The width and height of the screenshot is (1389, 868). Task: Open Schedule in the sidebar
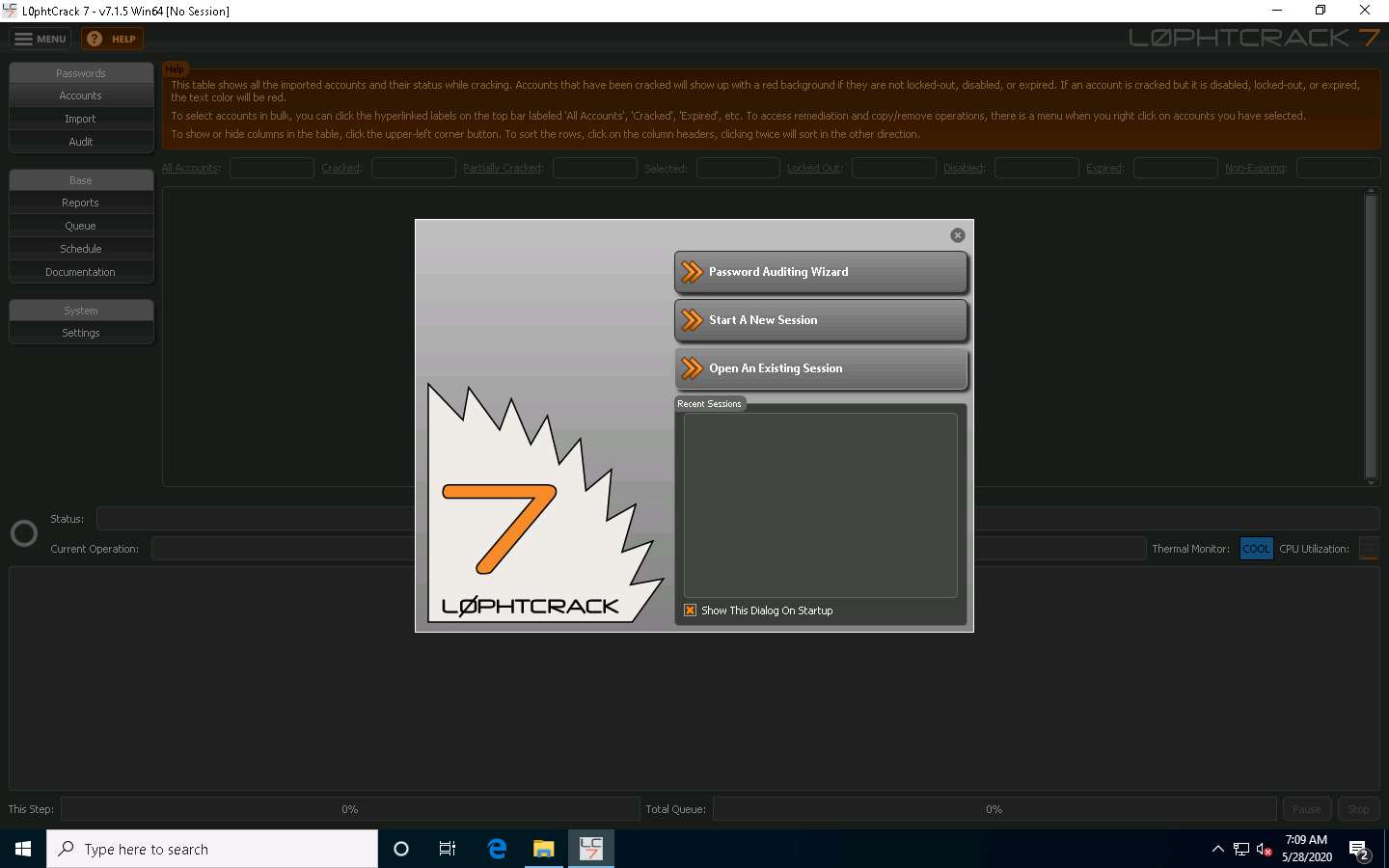(x=81, y=249)
